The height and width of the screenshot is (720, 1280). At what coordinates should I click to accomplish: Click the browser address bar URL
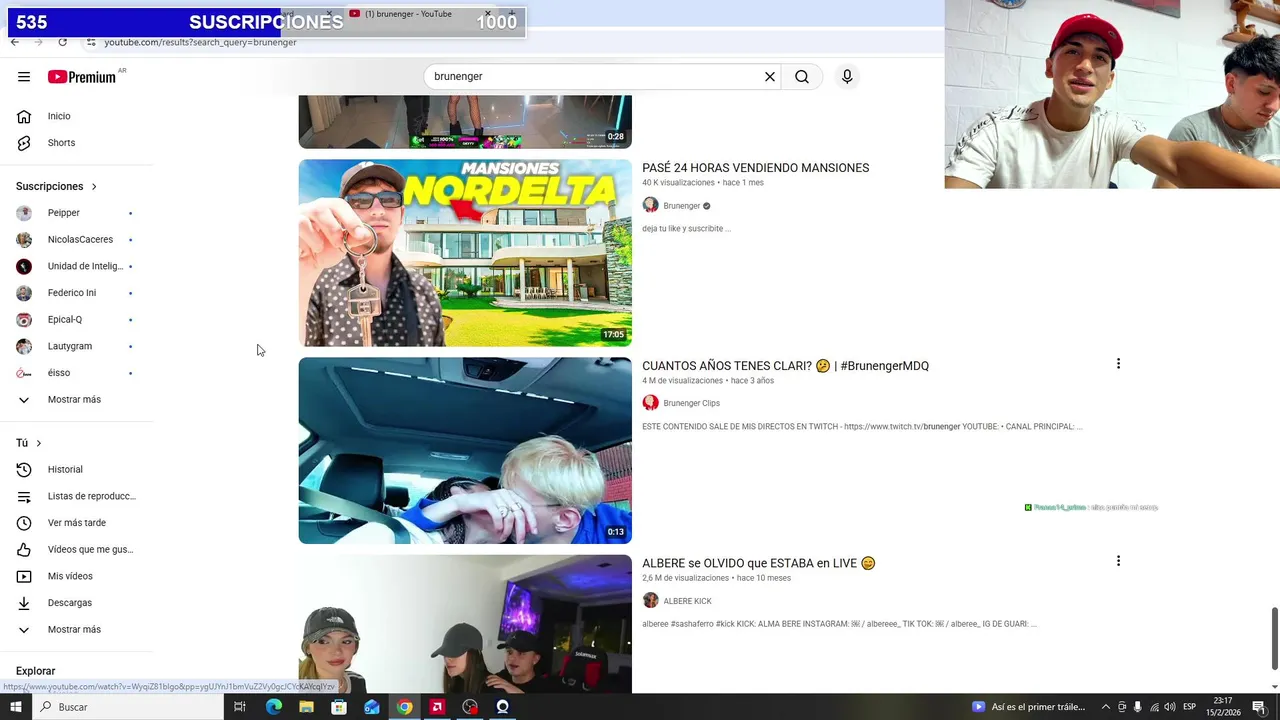[x=200, y=42]
